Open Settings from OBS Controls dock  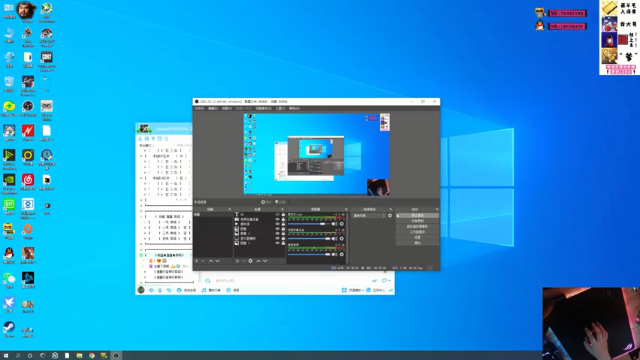pos(417,238)
